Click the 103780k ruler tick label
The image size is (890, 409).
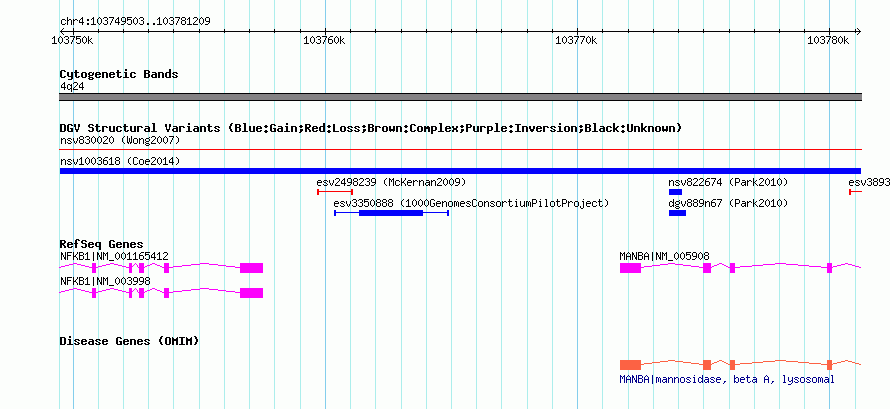point(828,40)
